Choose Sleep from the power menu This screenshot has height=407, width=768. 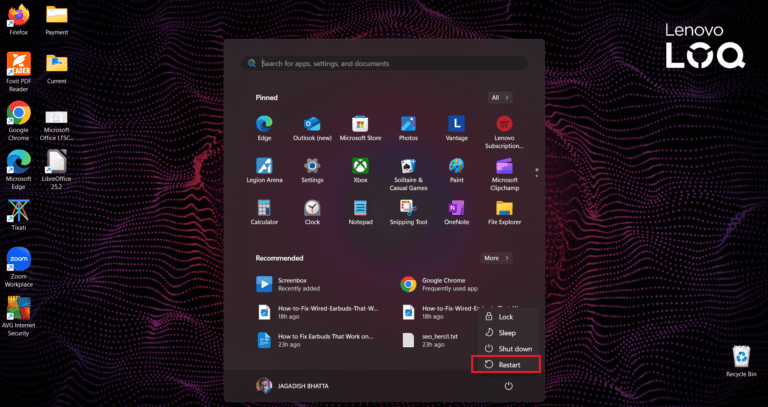pos(509,333)
